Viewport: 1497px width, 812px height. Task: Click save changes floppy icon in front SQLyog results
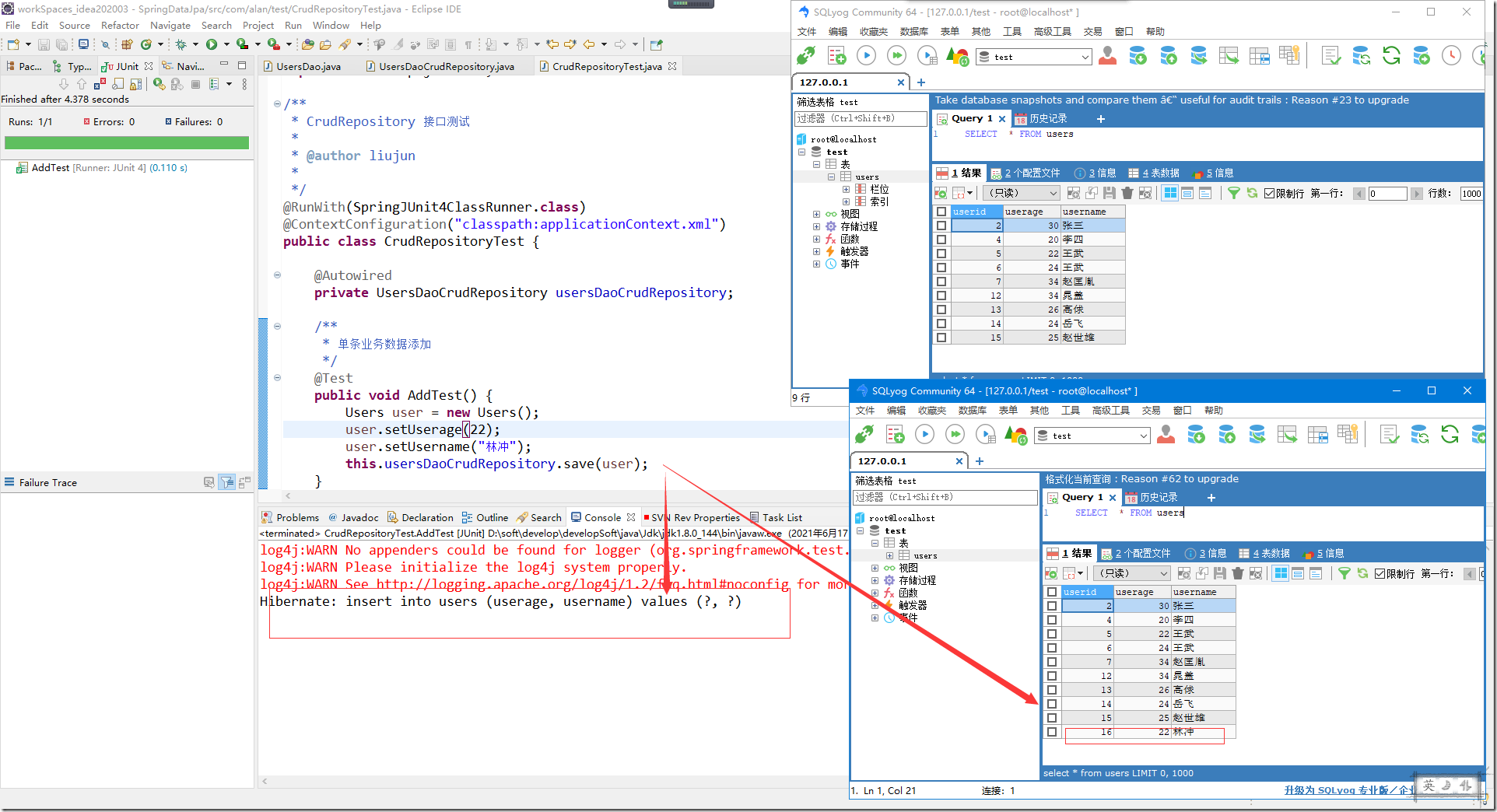[1220, 573]
